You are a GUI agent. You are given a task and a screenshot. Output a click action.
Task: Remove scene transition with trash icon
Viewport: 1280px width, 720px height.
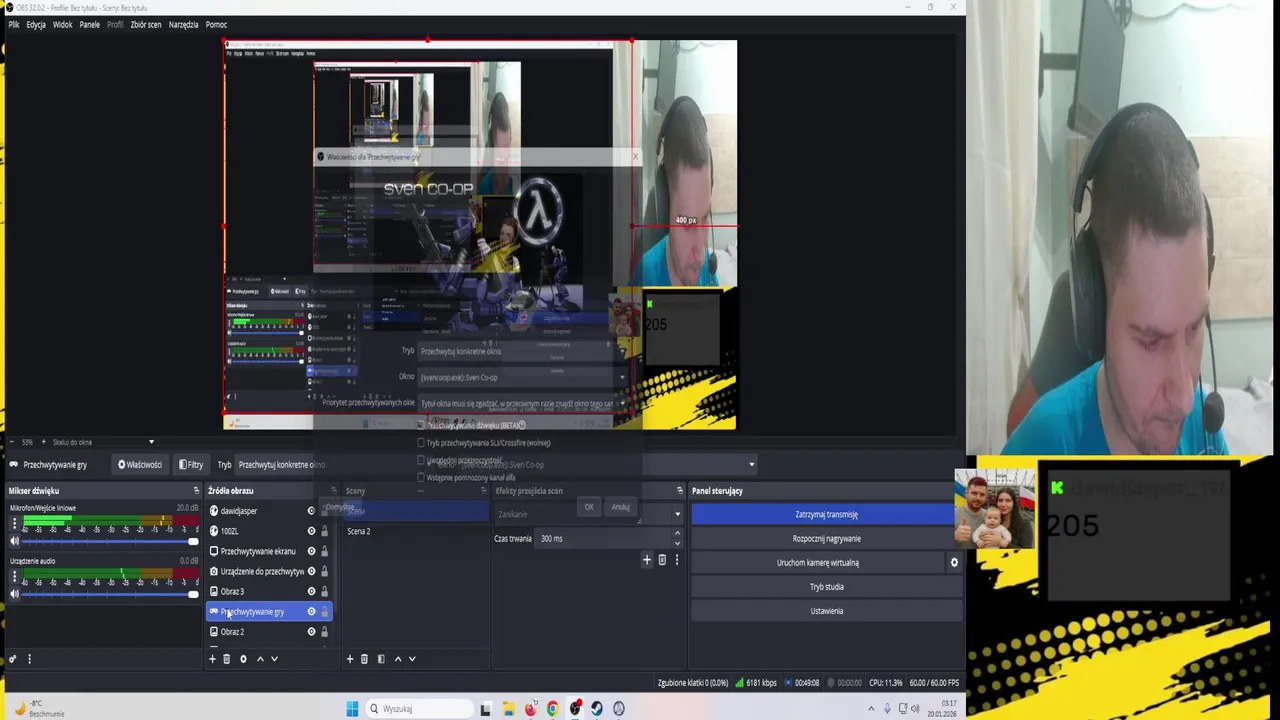pyautogui.click(x=662, y=560)
